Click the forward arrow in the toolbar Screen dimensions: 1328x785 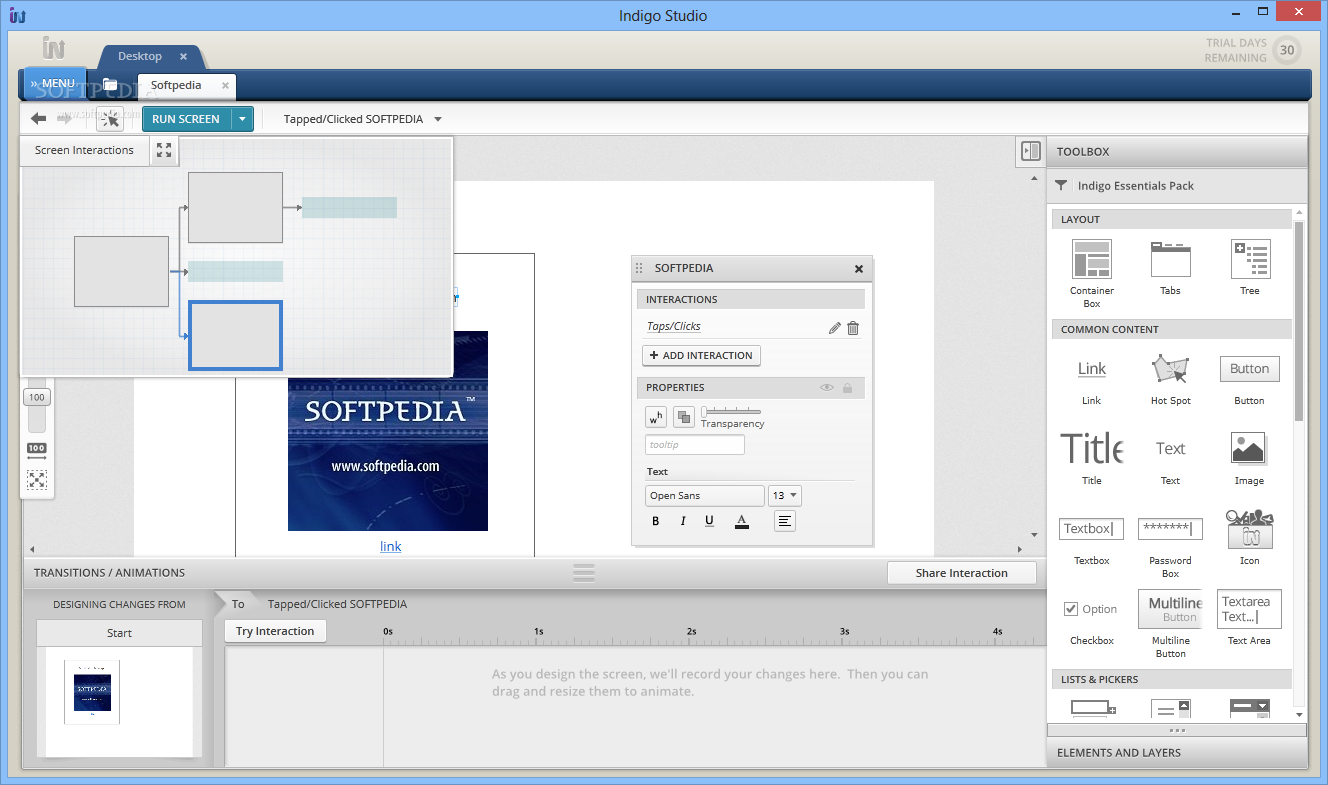(x=64, y=119)
